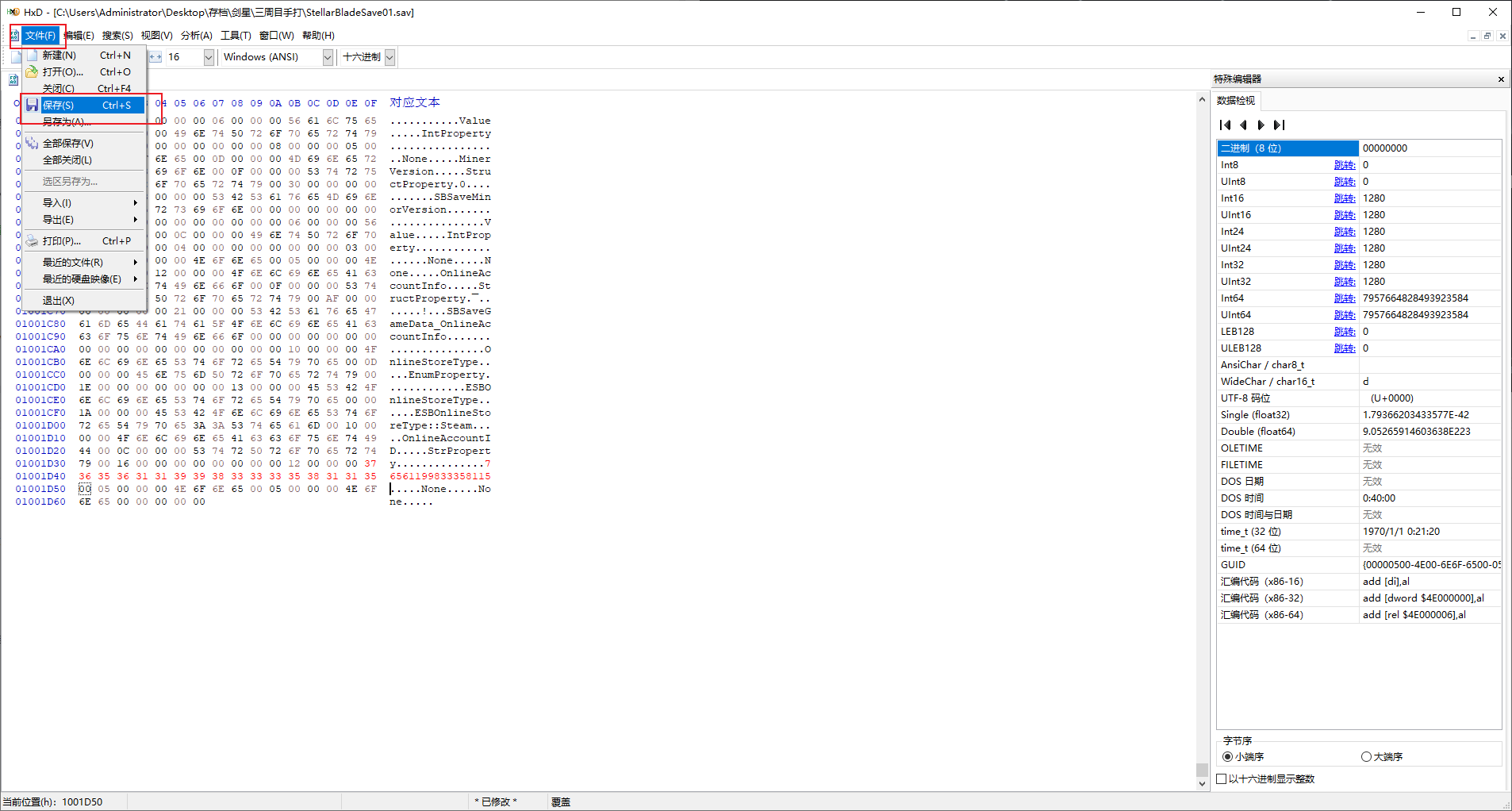Image resolution: width=1512 pixels, height=811 pixels.
Task: Enable 以十六进制显示整数 checkbox
Action: [x=1222, y=778]
